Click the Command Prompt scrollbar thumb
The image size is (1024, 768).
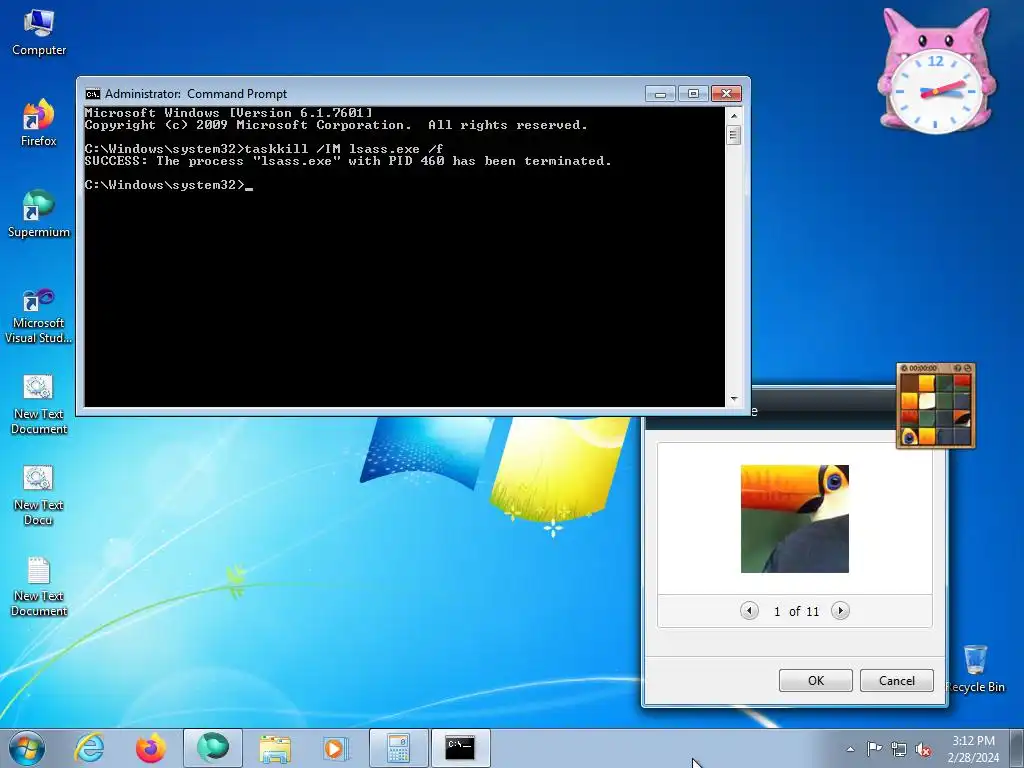[x=733, y=135]
